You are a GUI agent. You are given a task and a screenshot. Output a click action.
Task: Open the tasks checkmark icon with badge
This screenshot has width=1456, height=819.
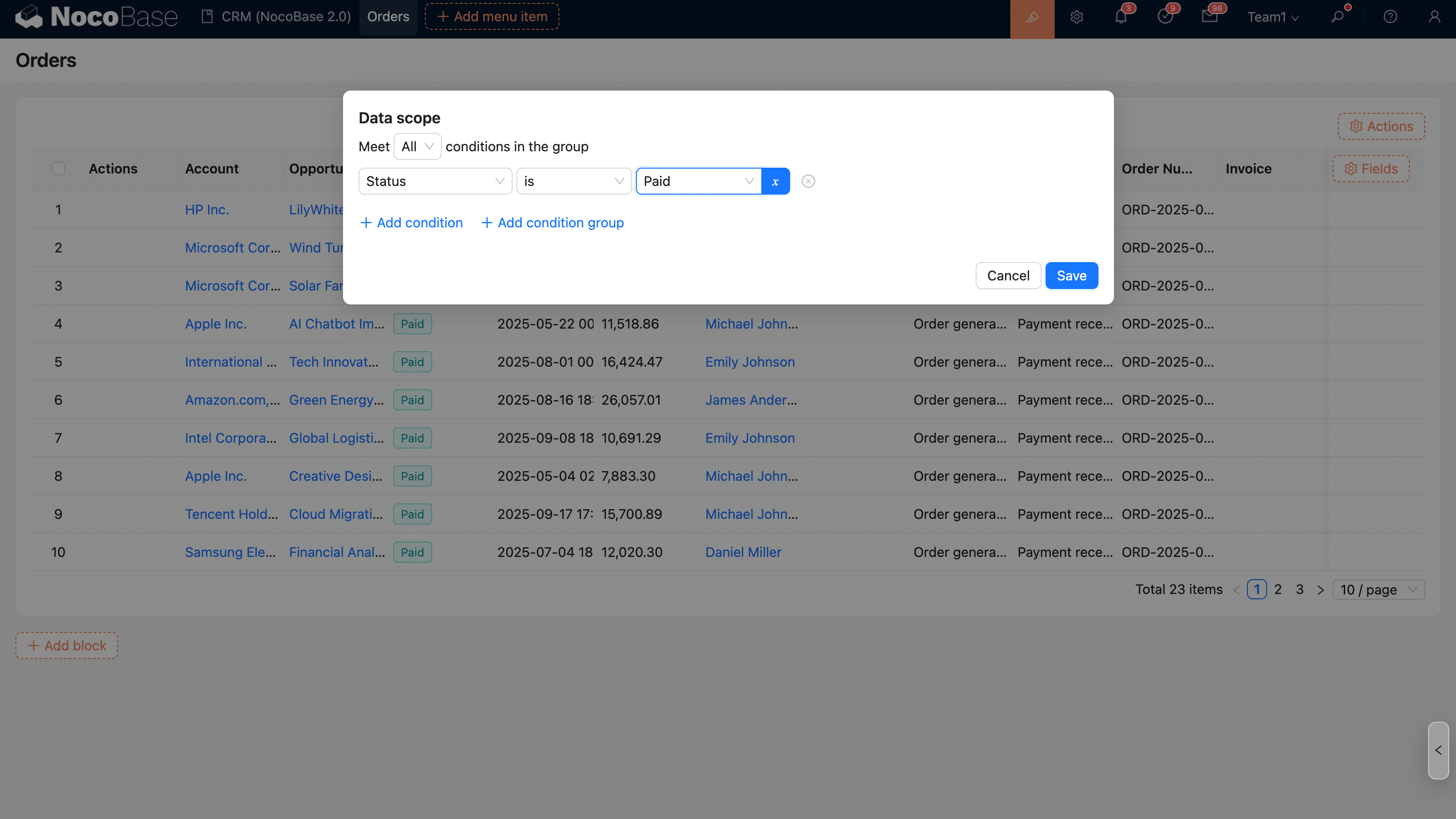pos(1165,17)
